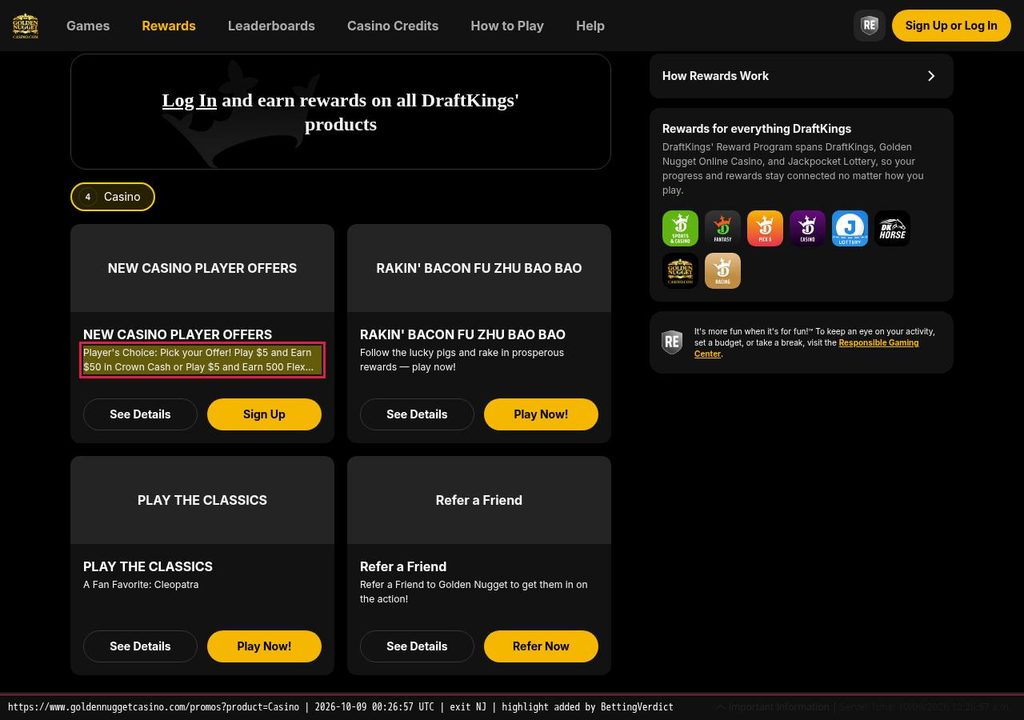This screenshot has height=720, width=1024.
Task: Open the DK Horse app icon
Action: click(x=892, y=228)
